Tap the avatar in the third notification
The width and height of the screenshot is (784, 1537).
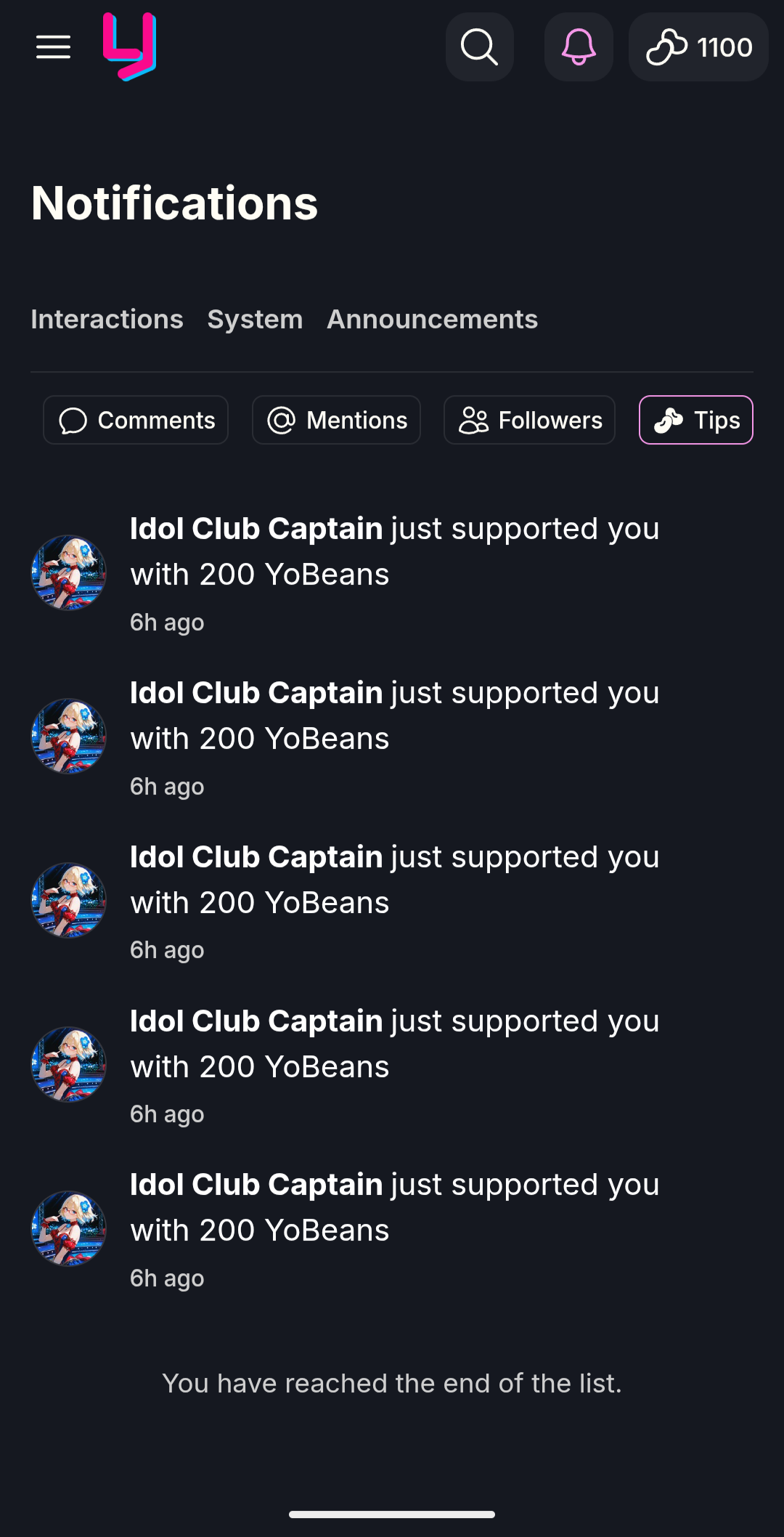click(69, 901)
